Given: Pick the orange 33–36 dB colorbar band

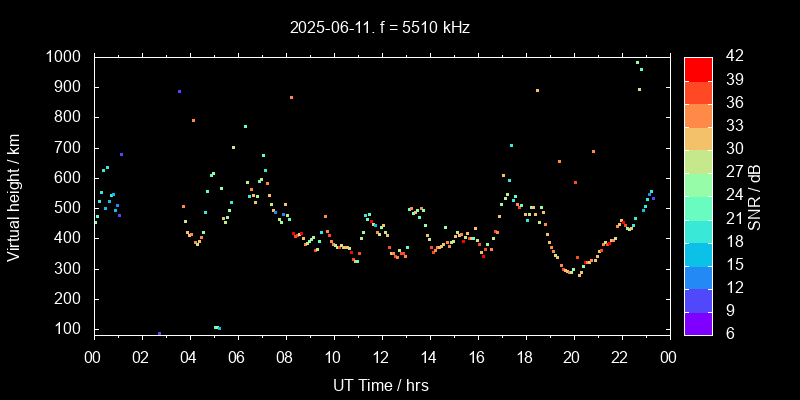Looking at the screenshot, I should tap(698, 115).
